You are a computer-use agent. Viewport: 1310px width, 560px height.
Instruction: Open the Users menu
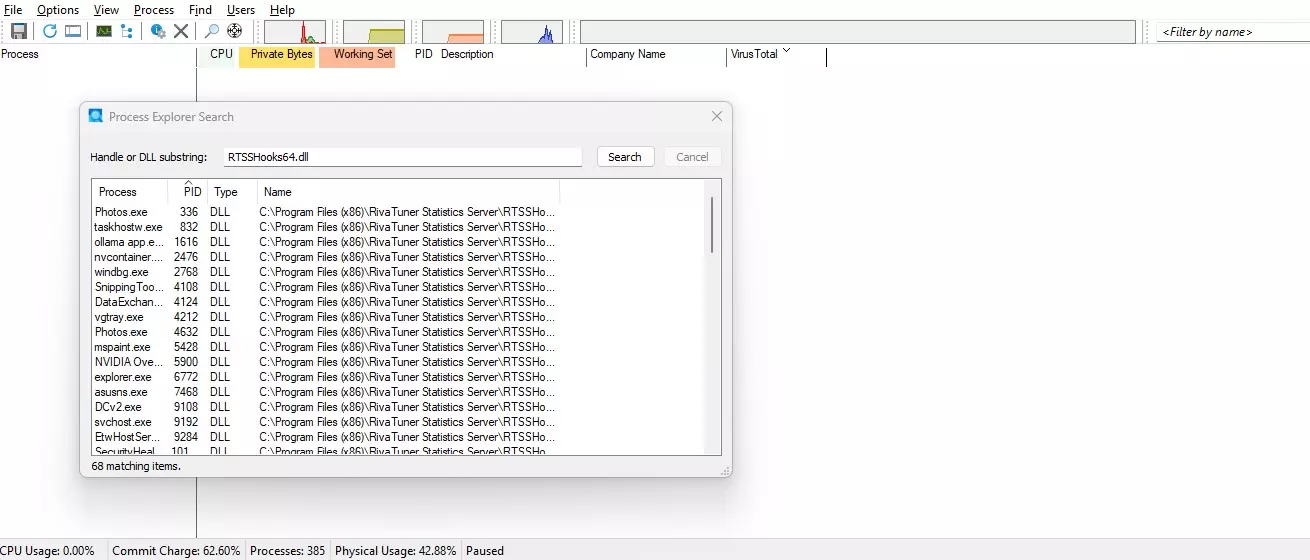[241, 10]
